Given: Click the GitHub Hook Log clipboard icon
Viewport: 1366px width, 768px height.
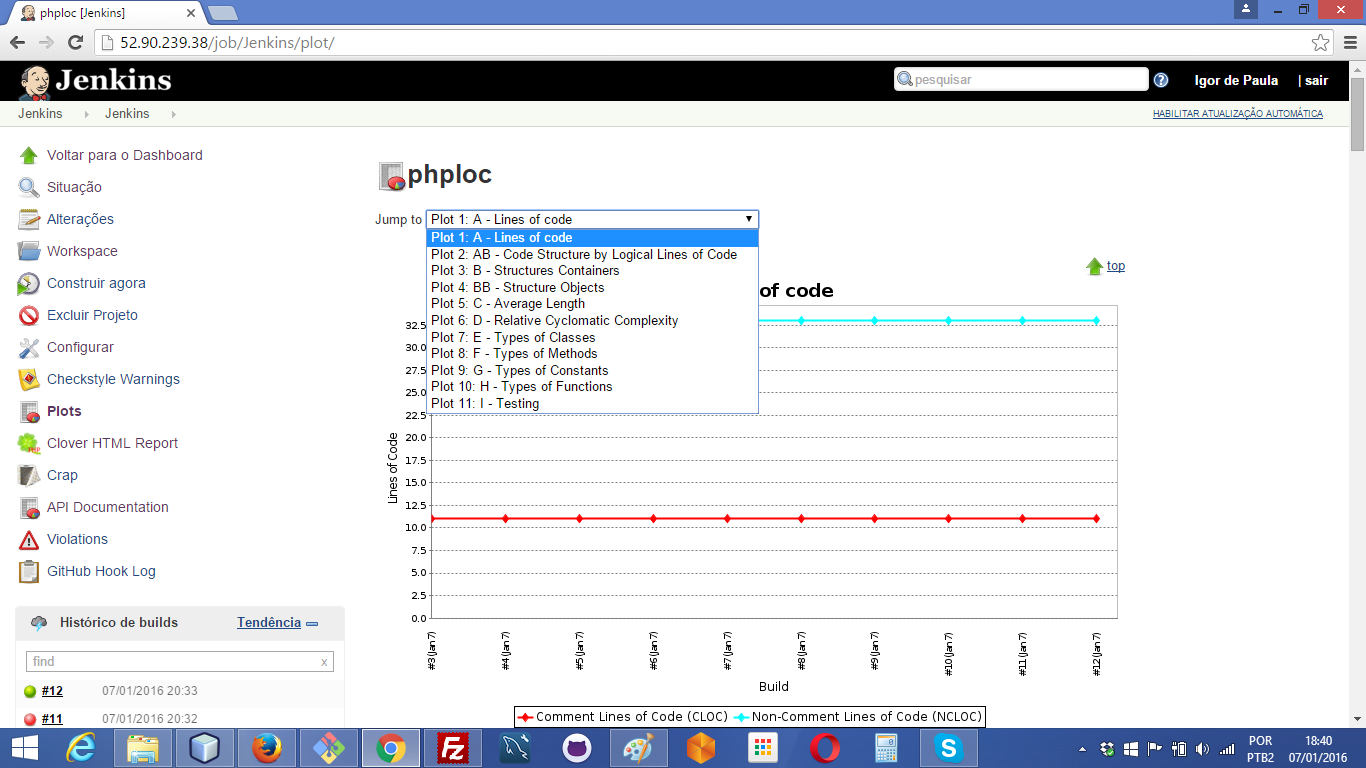Looking at the screenshot, I should click(x=29, y=571).
